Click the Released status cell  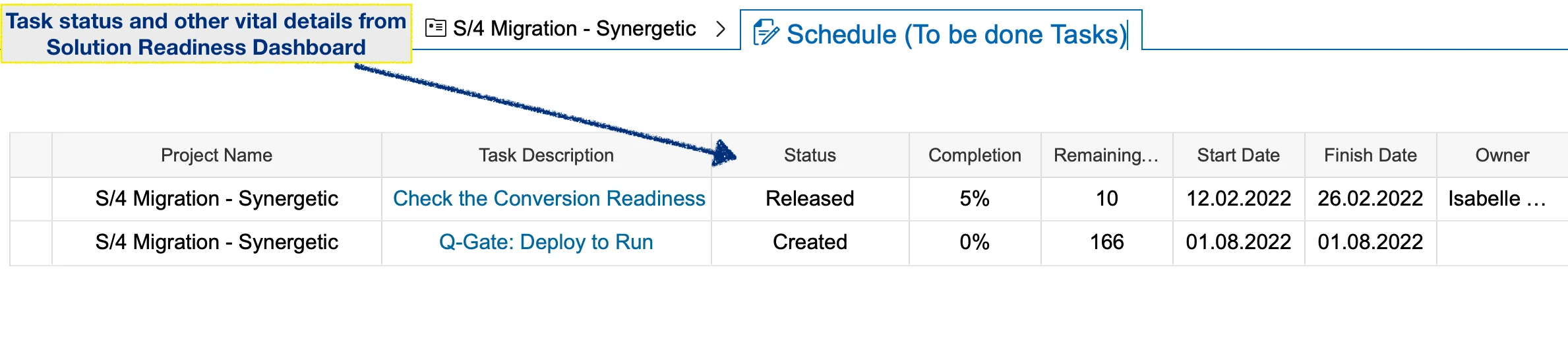[x=810, y=199]
